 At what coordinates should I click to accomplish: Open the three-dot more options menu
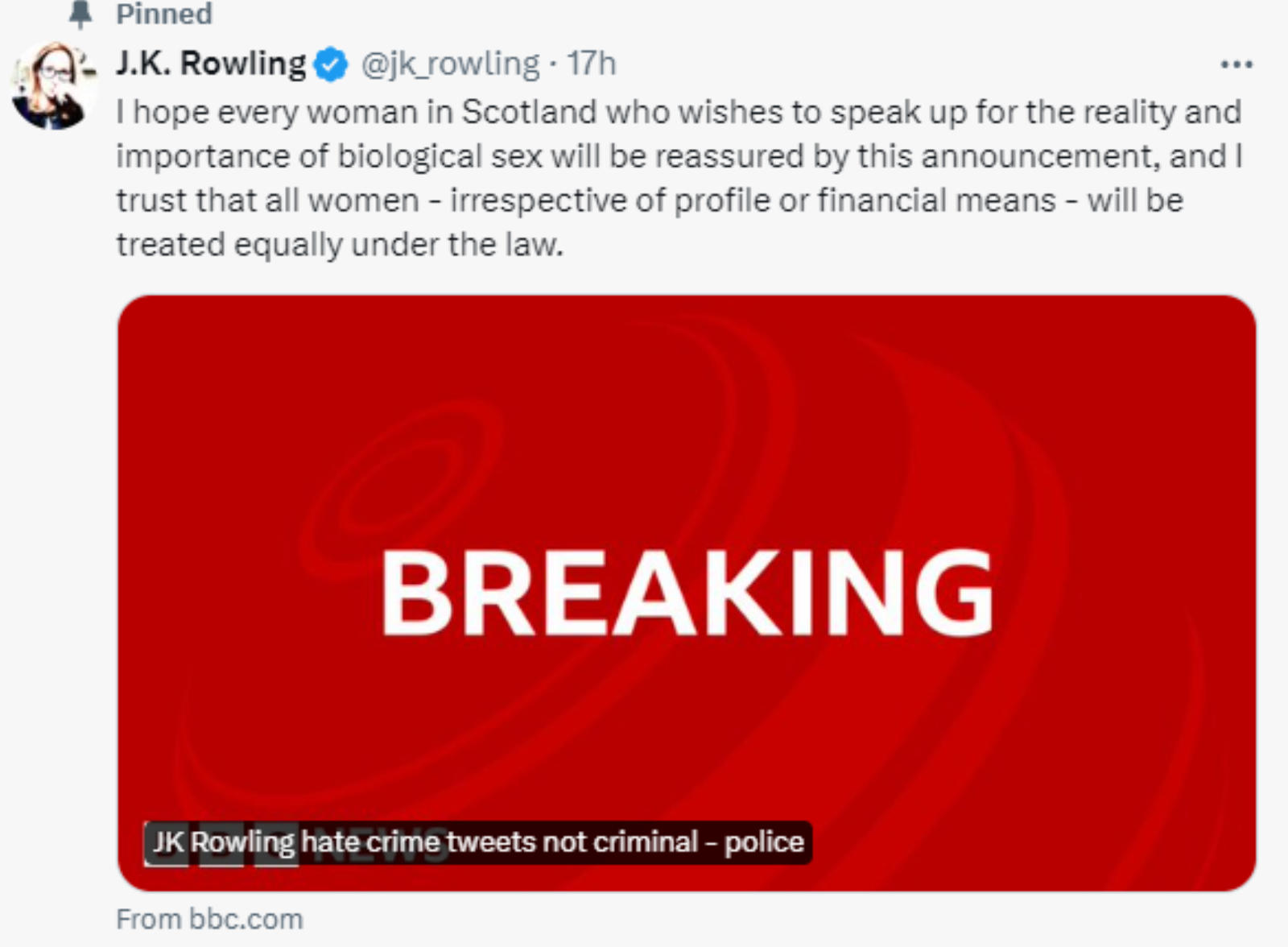(1236, 64)
